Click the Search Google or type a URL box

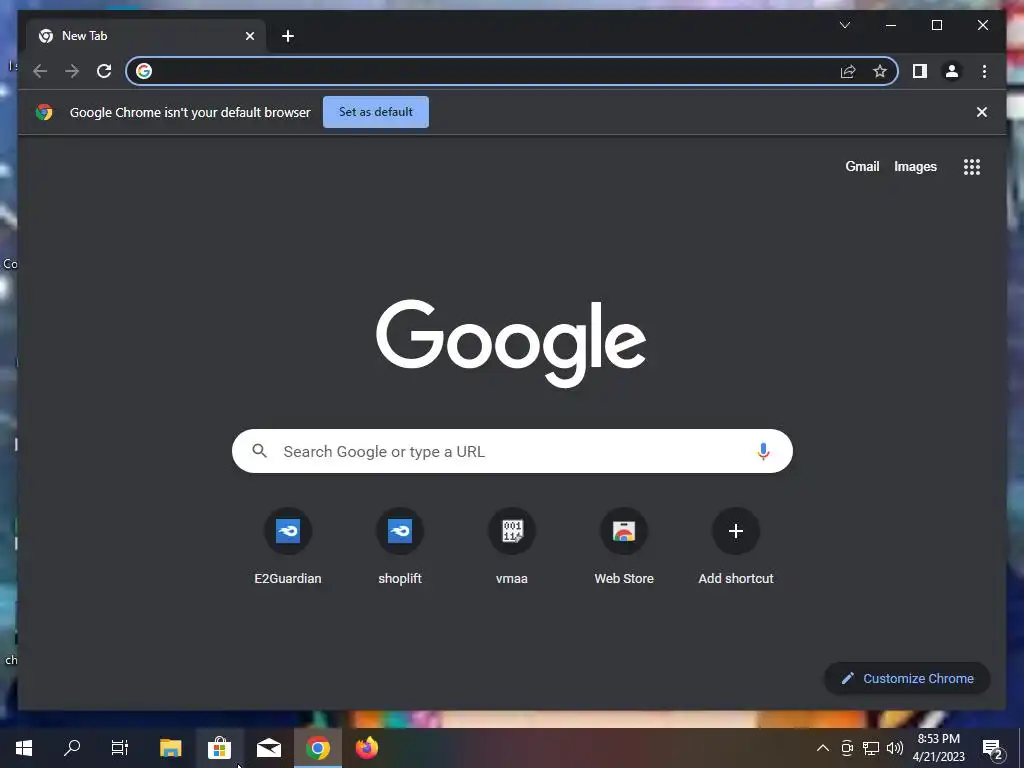coord(512,451)
